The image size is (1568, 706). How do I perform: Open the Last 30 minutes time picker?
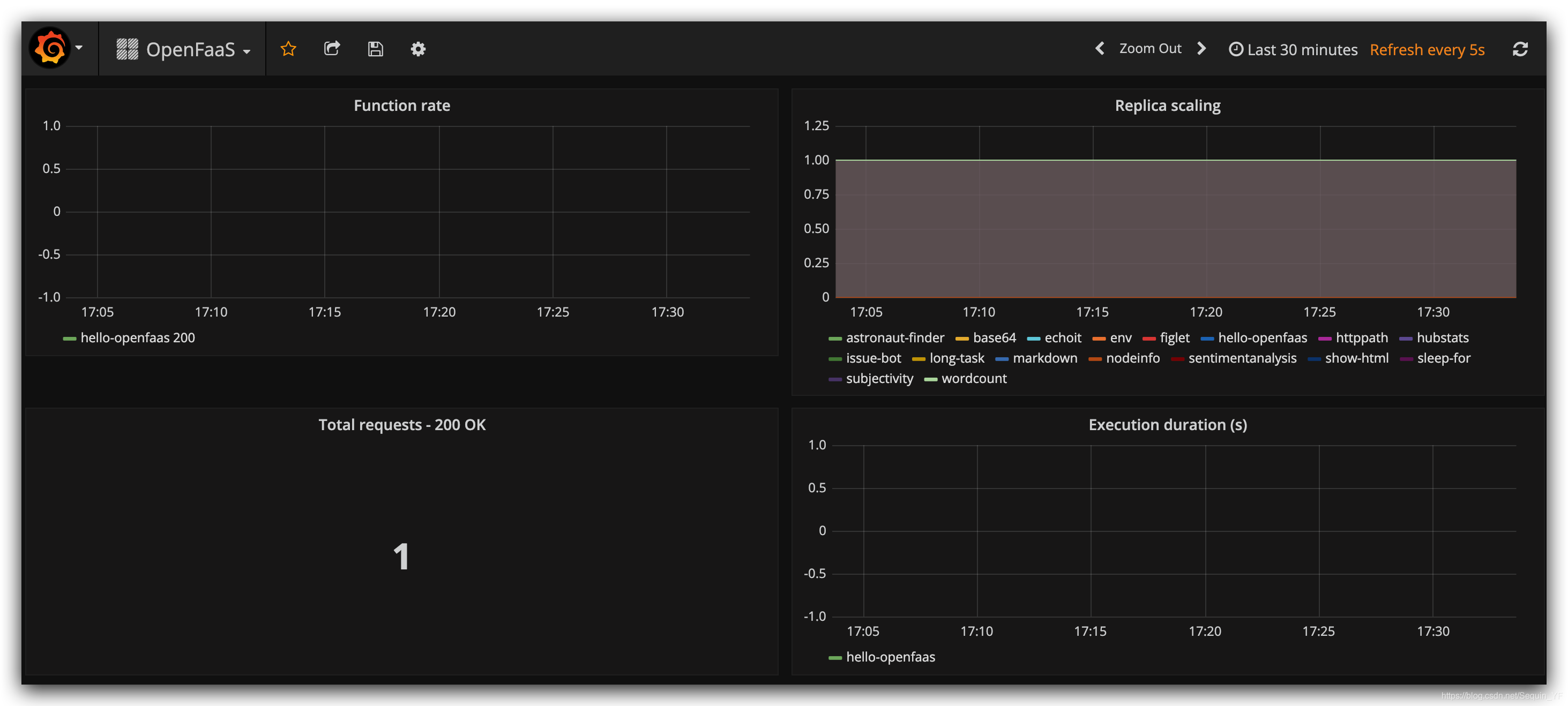[x=1293, y=49]
